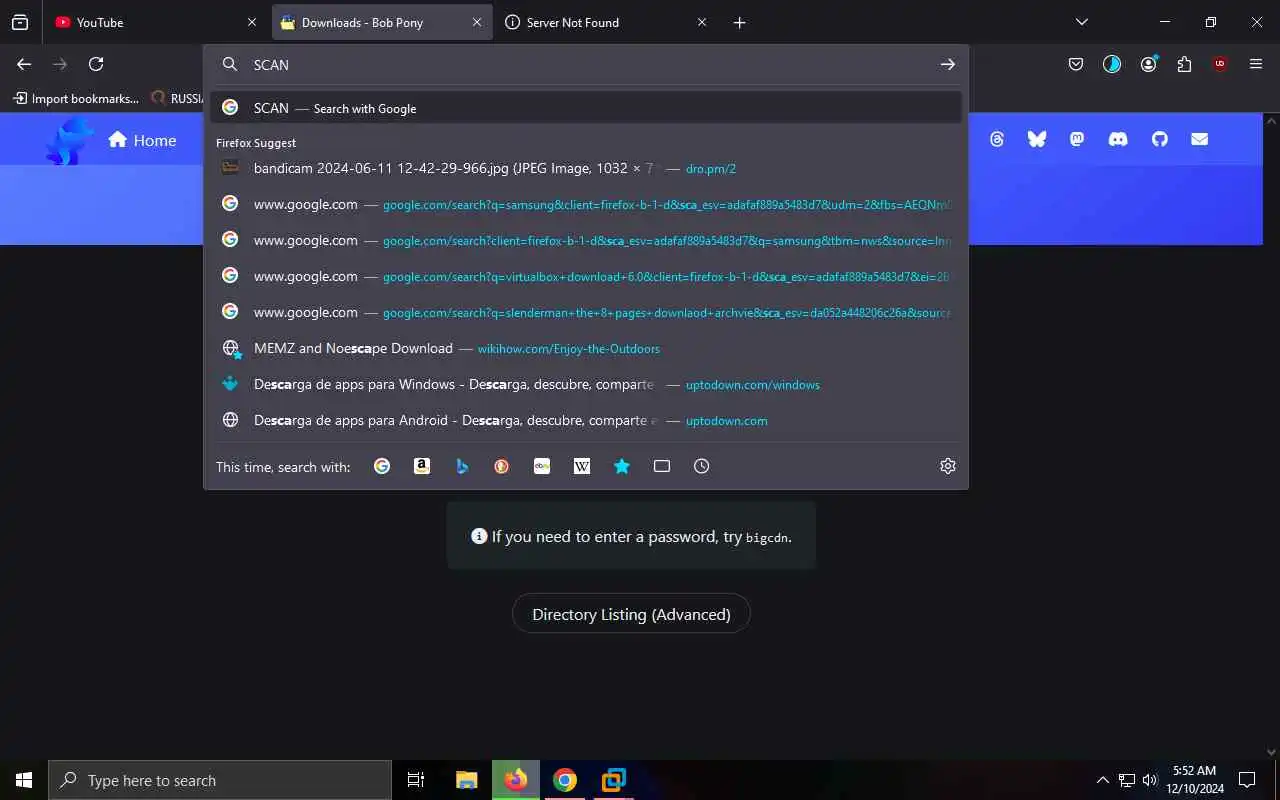Screen dimensions: 1280x800
Task: Open the notification center icon
Action: tap(1247, 780)
